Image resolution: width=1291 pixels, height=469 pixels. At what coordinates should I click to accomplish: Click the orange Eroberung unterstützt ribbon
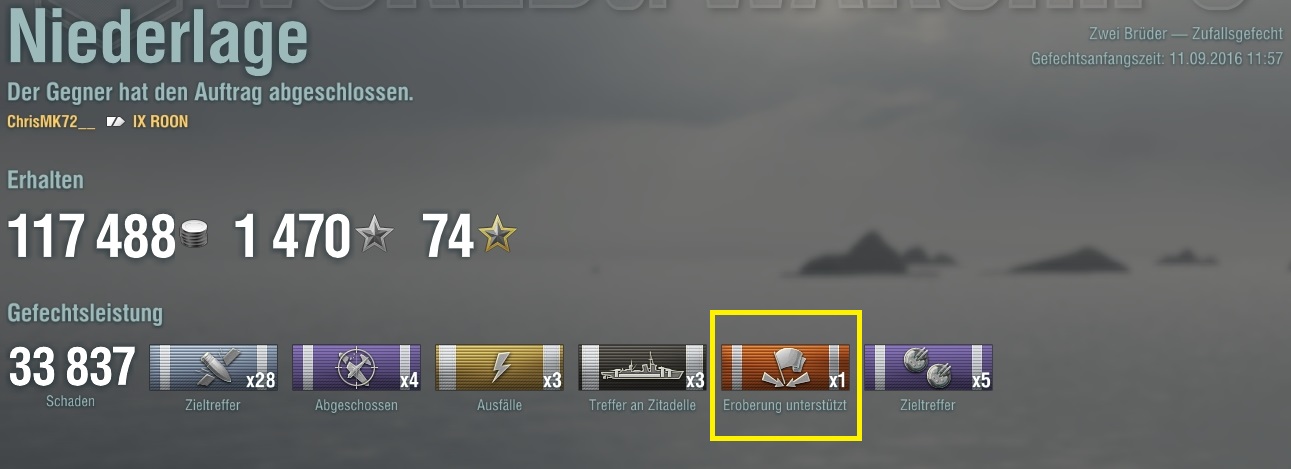(x=785, y=367)
